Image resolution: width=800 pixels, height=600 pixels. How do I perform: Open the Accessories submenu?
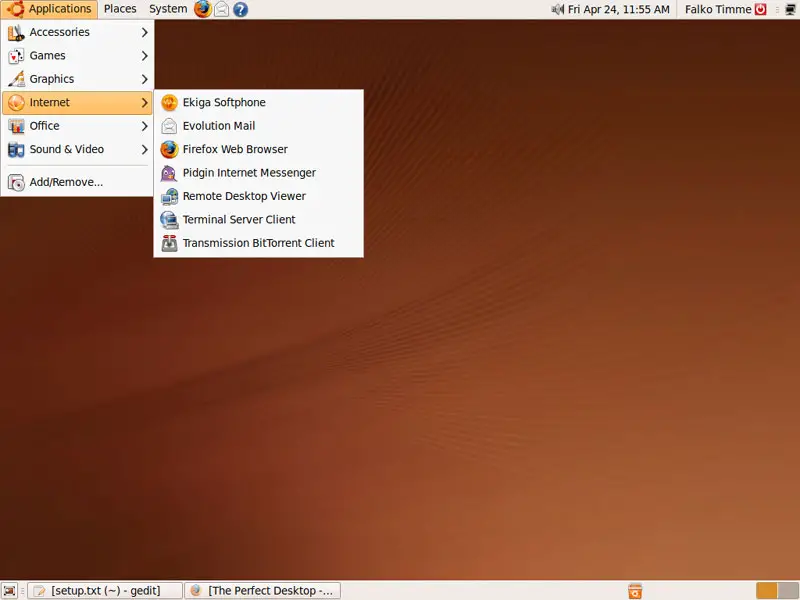(78, 32)
